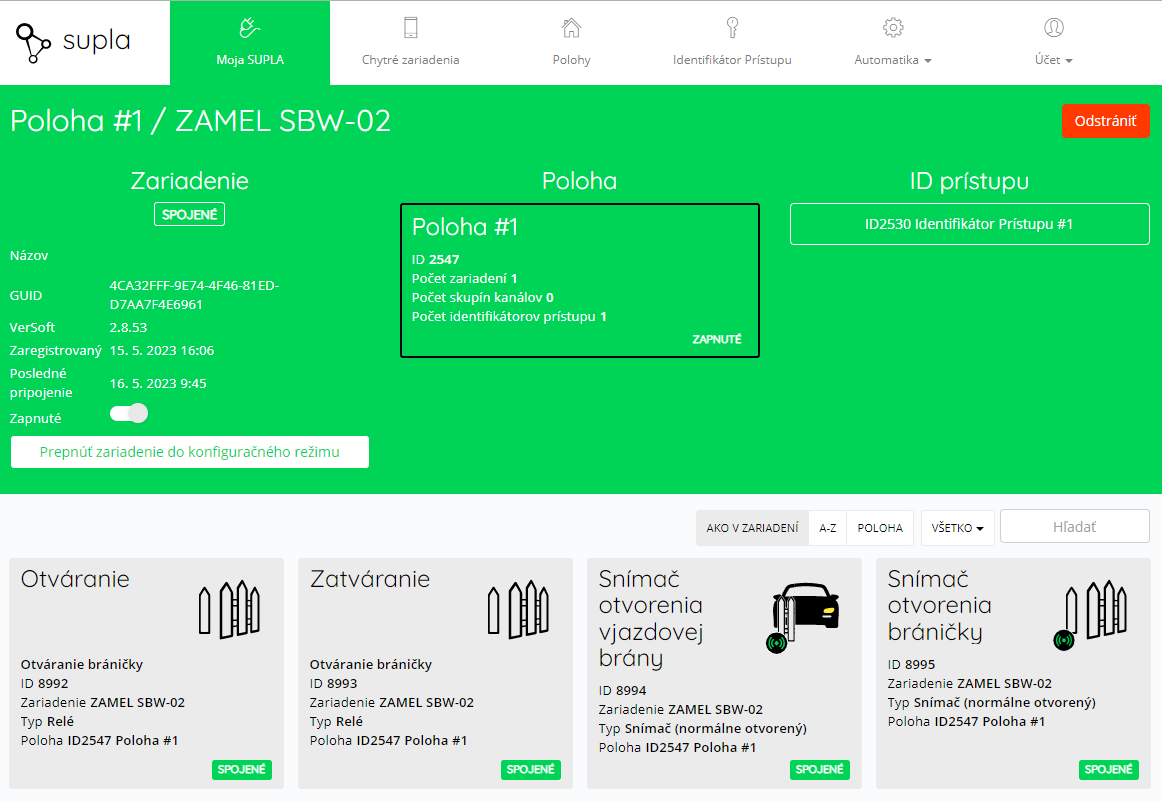Image resolution: width=1162 pixels, height=801 pixels.
Task: Click the Hľadať search field
Action: [1075, 527]
